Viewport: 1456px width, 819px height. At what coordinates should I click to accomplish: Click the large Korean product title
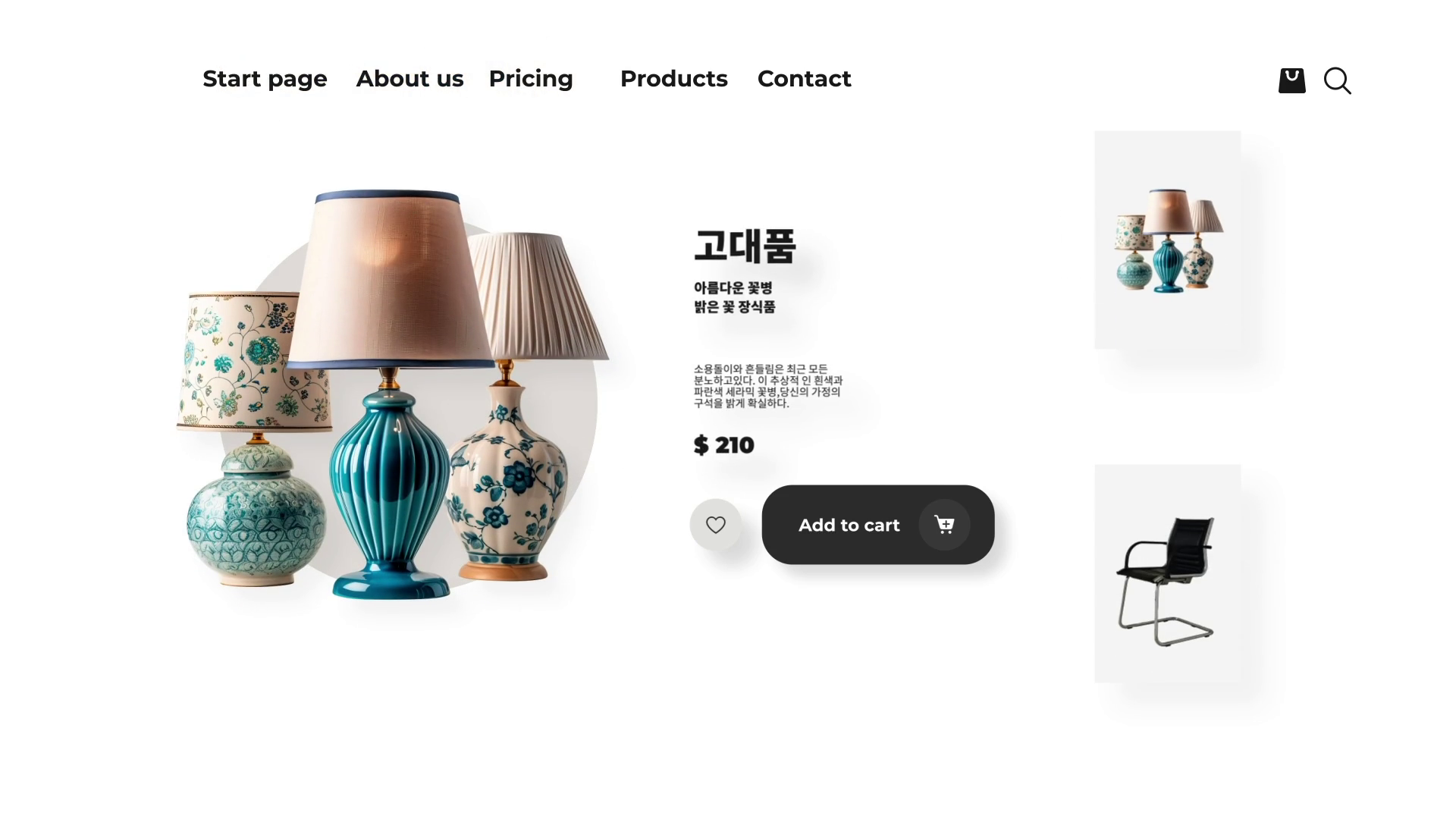point(745,246)
